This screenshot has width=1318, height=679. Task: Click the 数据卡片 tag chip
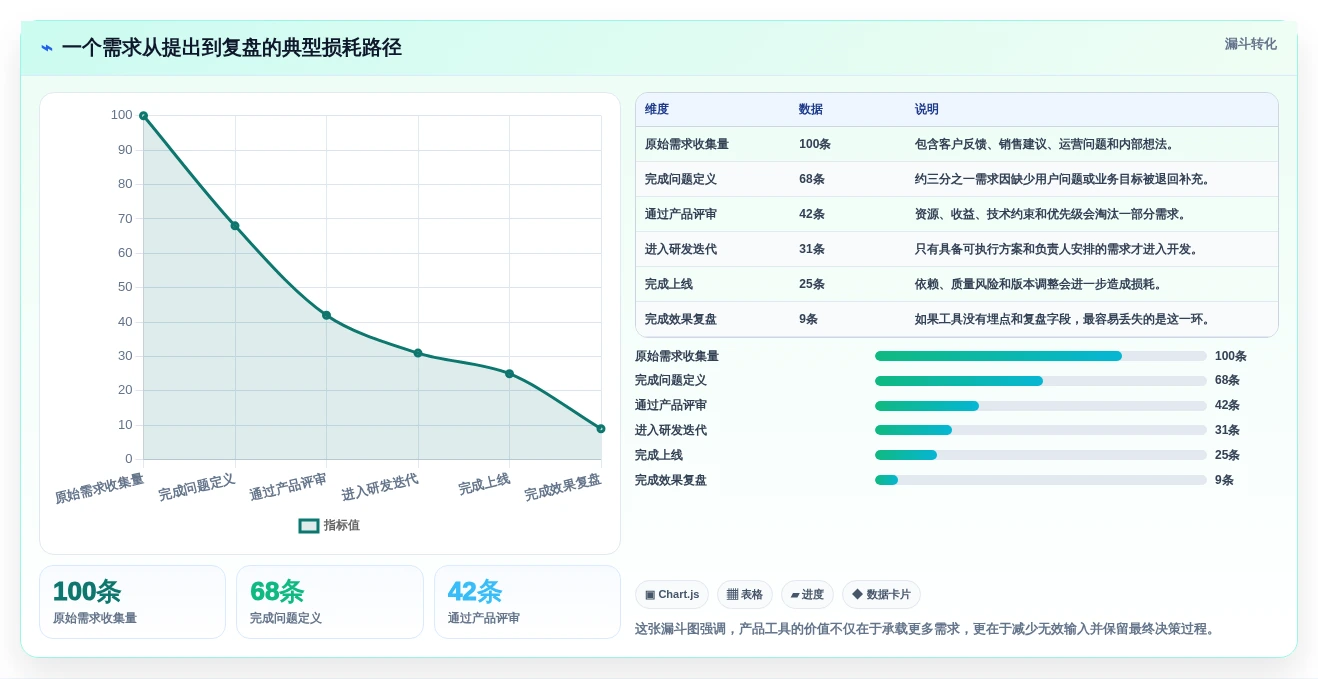point(881,595)
